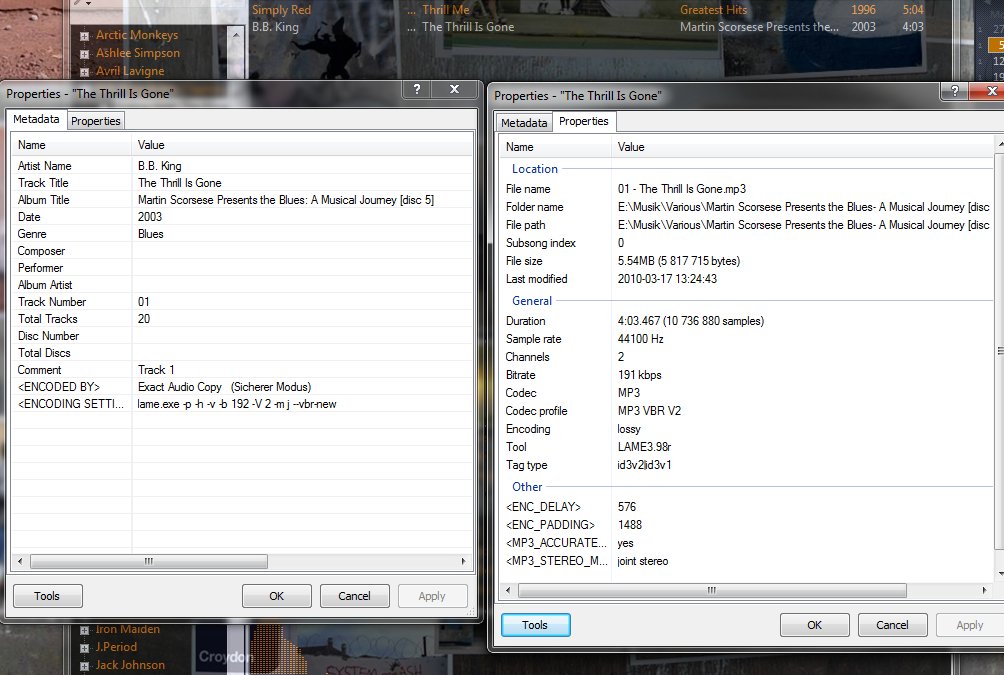1004x675 pixels.
Task: Open Tools in left Properties dialog
Action: 47,596
